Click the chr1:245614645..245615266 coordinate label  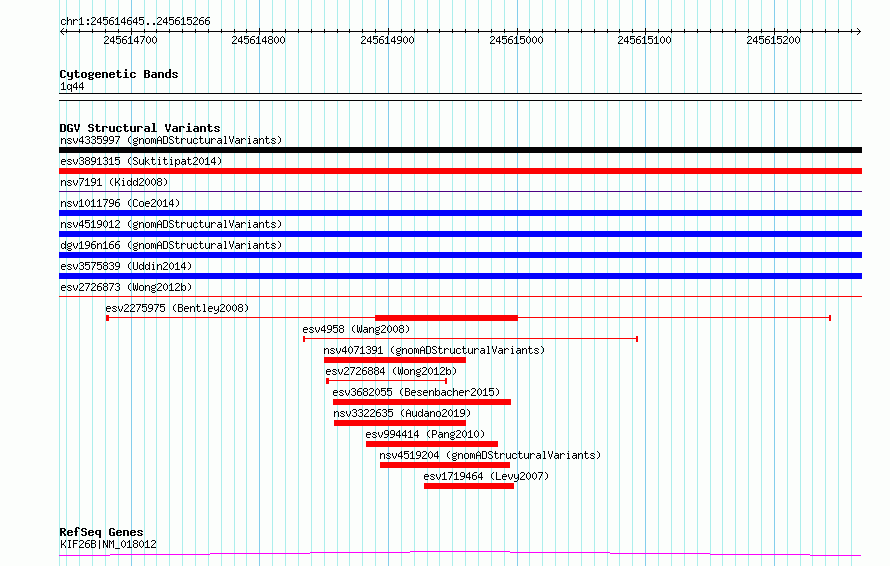click(135, 22)
